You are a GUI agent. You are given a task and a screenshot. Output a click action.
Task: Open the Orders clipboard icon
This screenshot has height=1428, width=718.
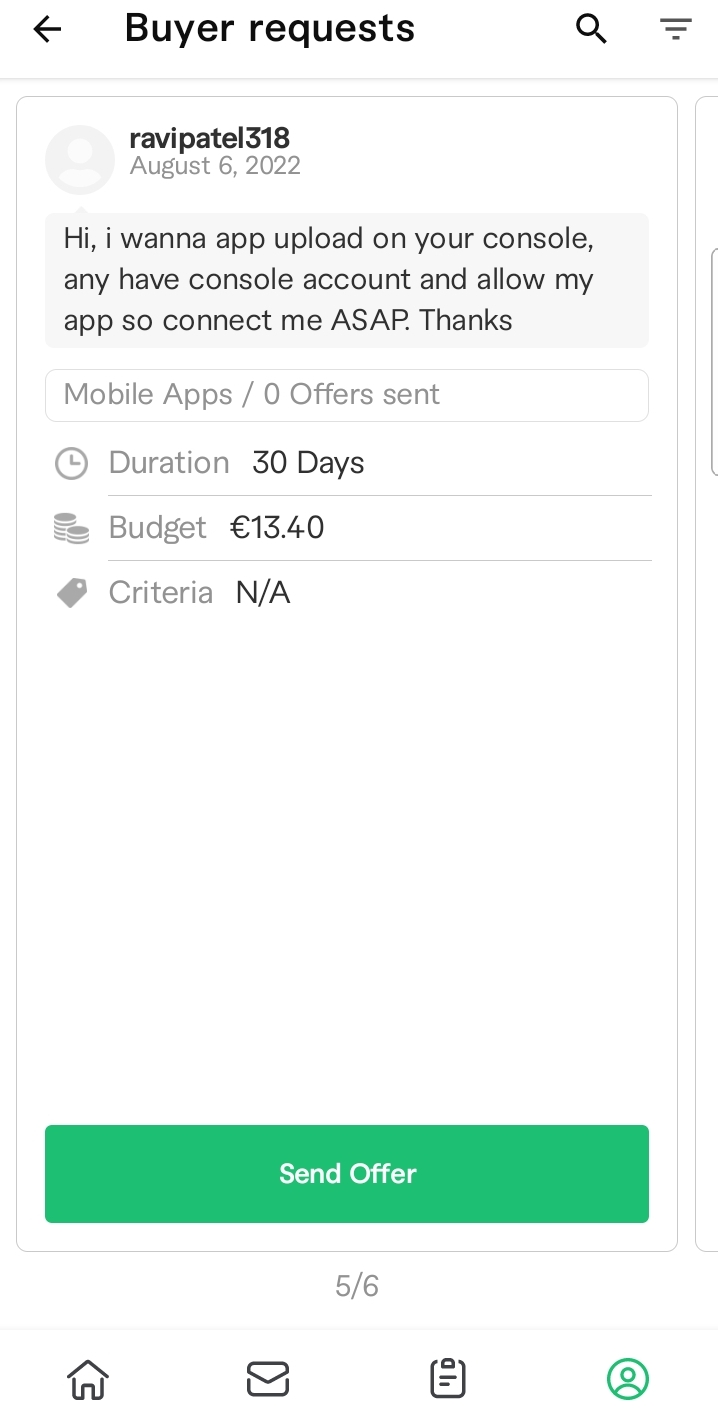tap(448, 1378)
